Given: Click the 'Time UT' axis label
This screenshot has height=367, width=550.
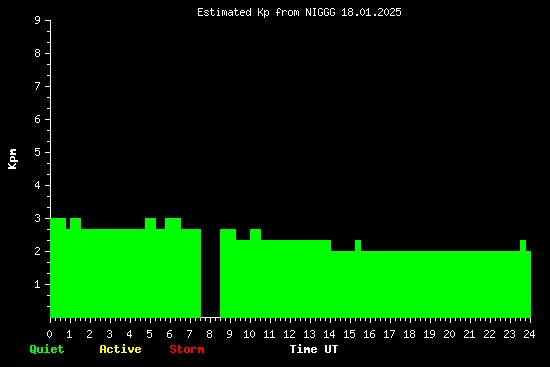Looking at the screenshot, I should (314, 349).
